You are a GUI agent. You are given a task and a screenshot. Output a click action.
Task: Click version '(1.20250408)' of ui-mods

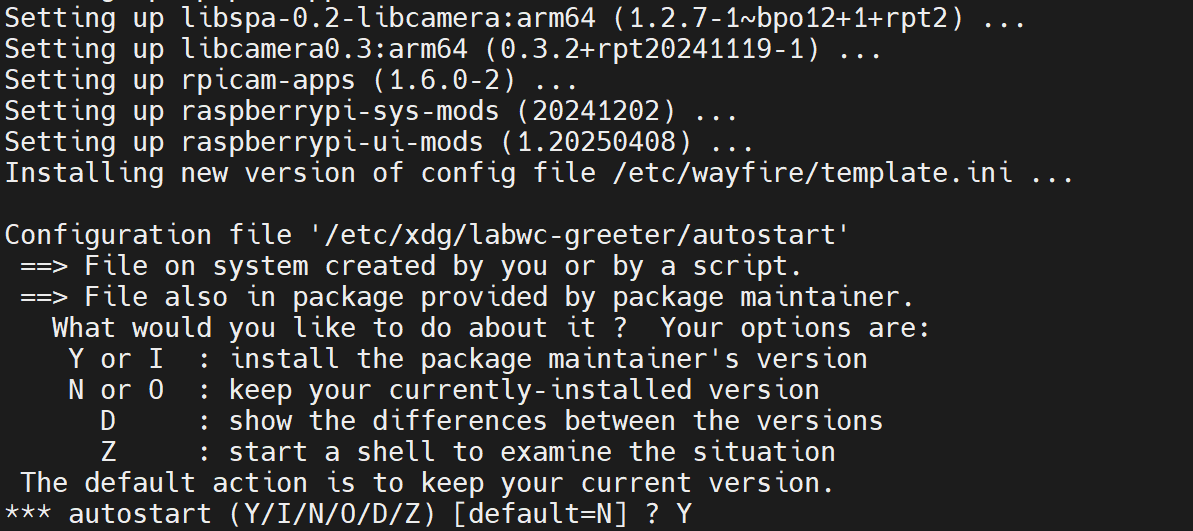click(x=596, y=141)
